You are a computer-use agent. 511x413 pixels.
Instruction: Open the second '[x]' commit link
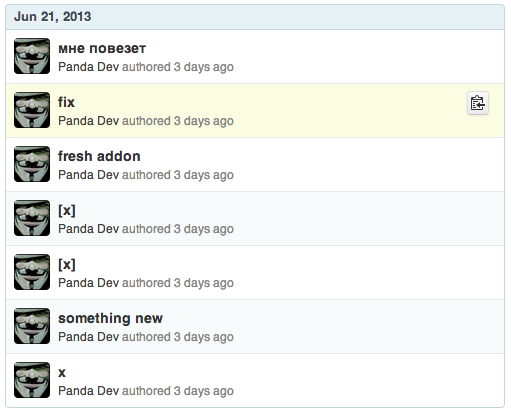click(x=67, y=264)
